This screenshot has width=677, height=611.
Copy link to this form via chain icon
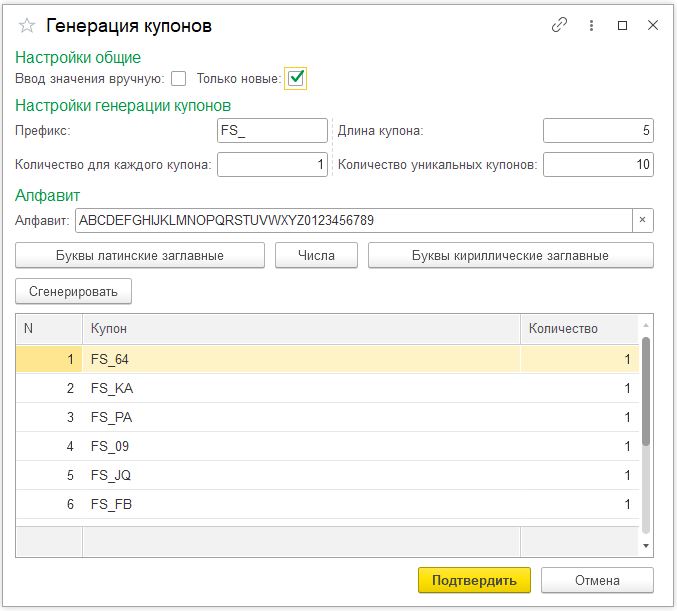[559, 25]
